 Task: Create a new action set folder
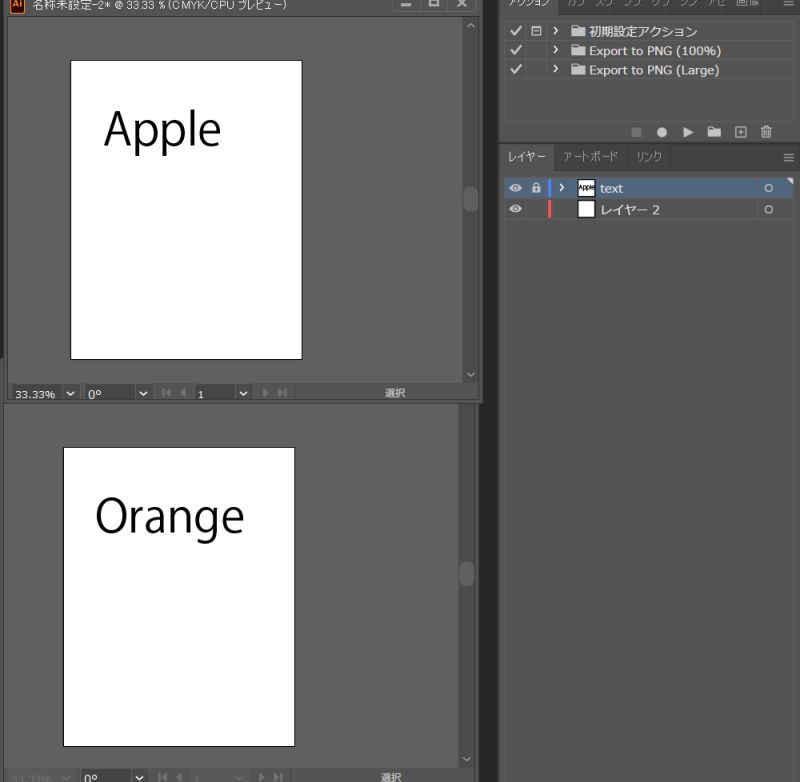tap(713, 131)
